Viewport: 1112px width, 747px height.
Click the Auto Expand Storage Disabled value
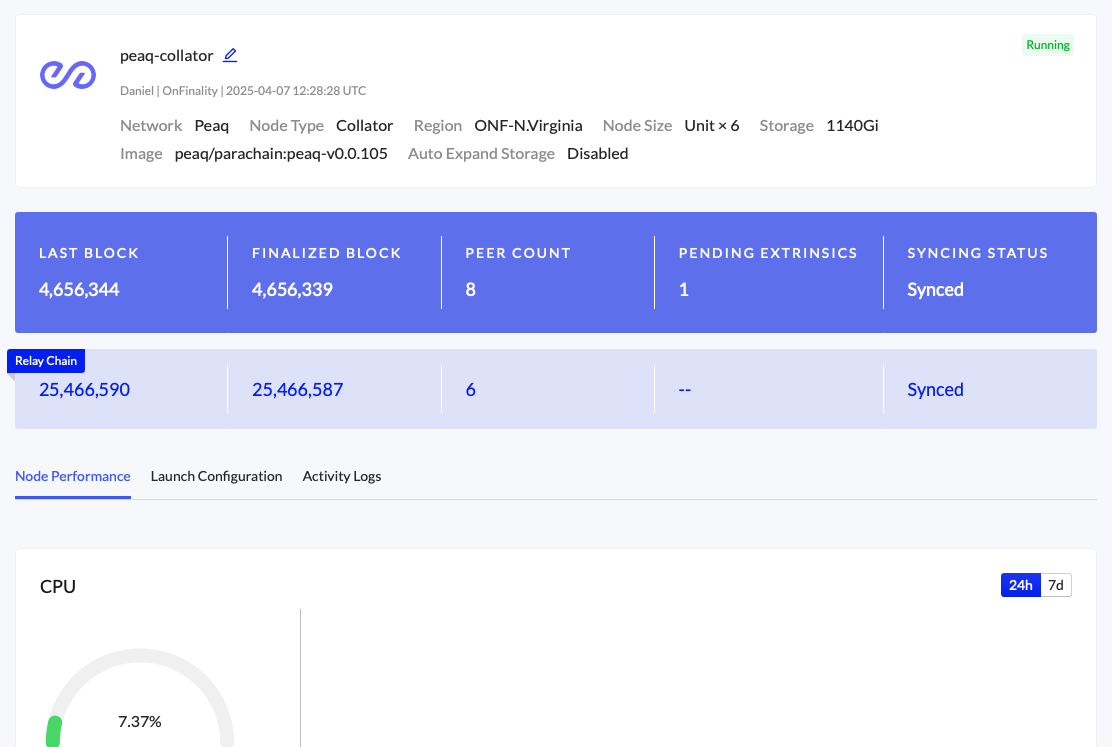coord(597,154)
